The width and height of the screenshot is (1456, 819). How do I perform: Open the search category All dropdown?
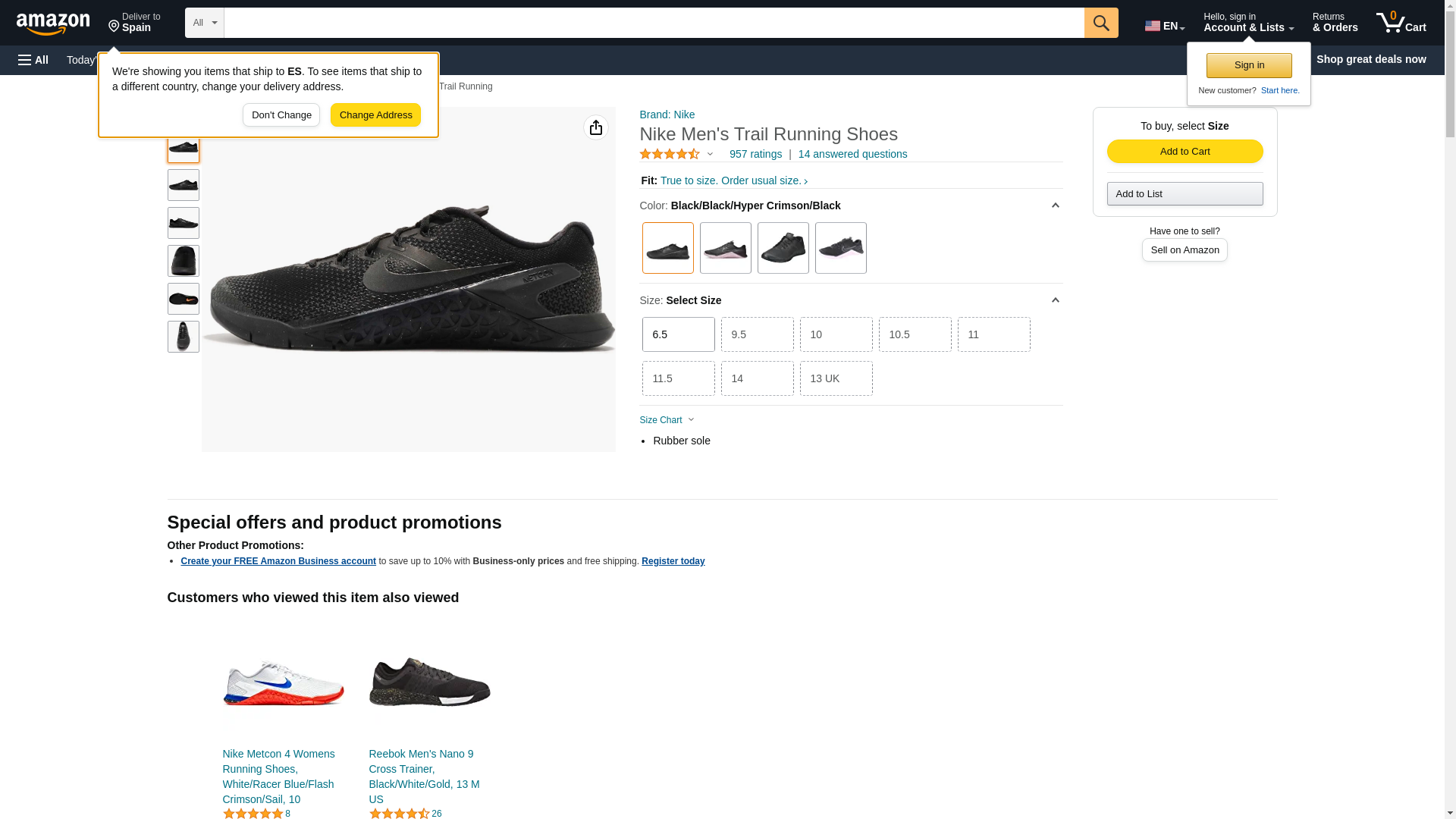pyautogui.click(x=205, y=23)
